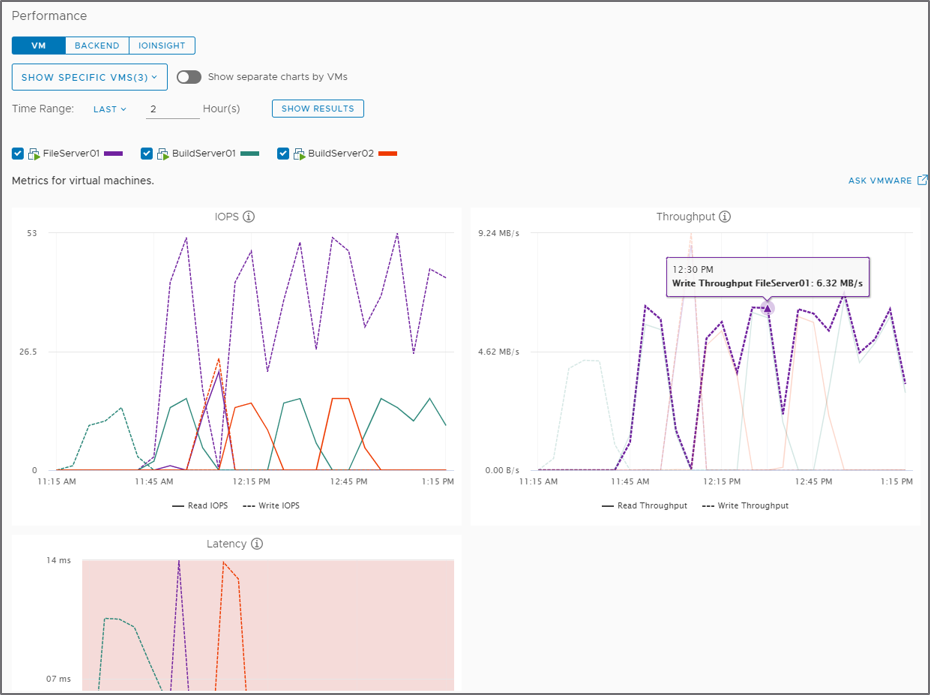Expand the Last time range dropdown

point(110,109)
